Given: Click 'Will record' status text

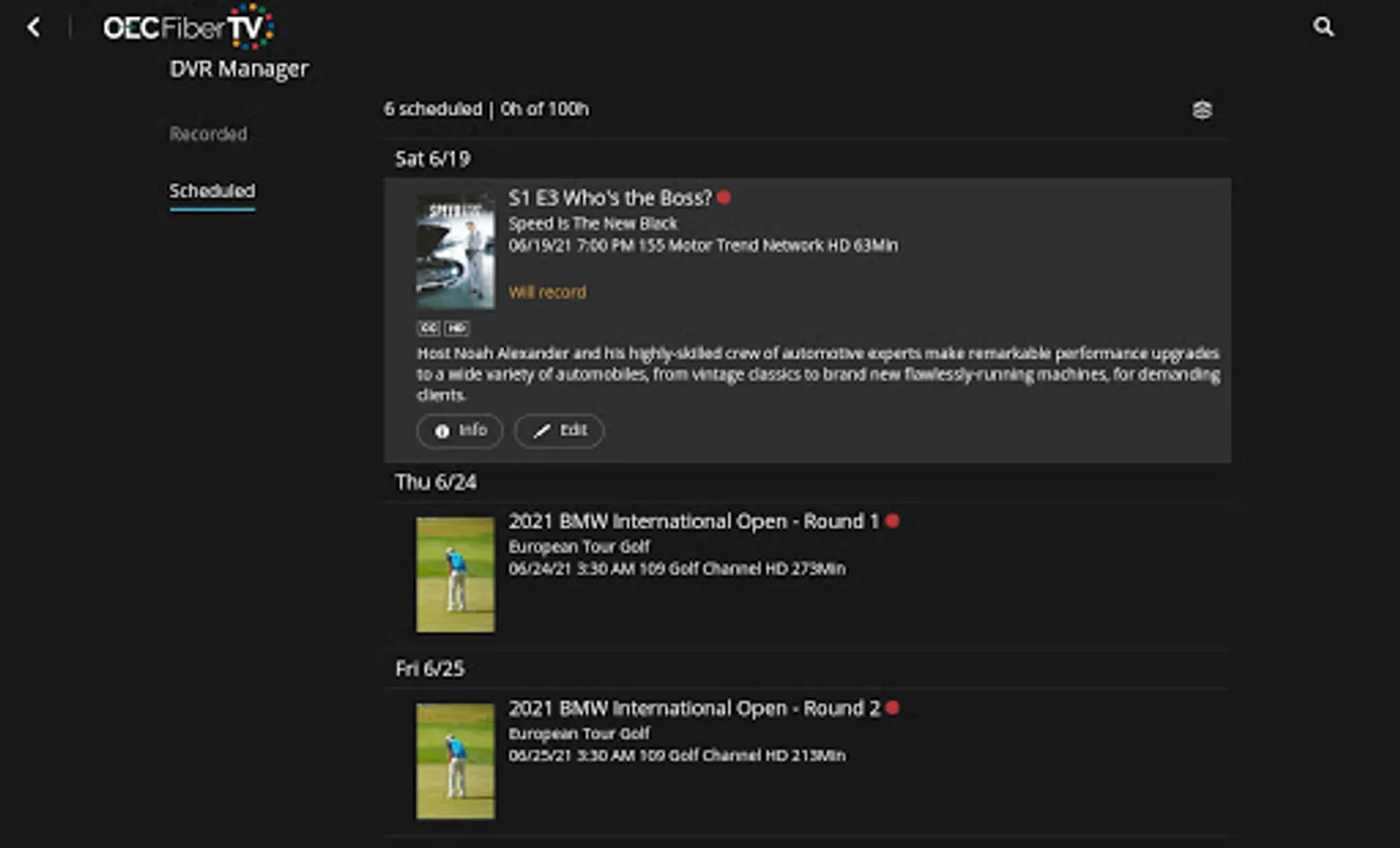Looking at the screenshot, I should 547,292.
